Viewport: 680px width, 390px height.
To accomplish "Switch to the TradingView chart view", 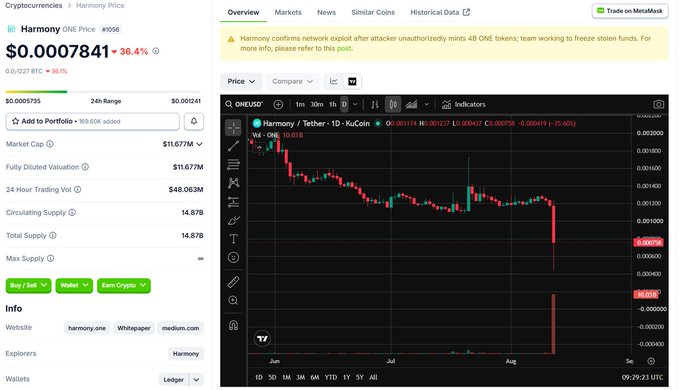I will pyautogui.click(x=353, y=82).
